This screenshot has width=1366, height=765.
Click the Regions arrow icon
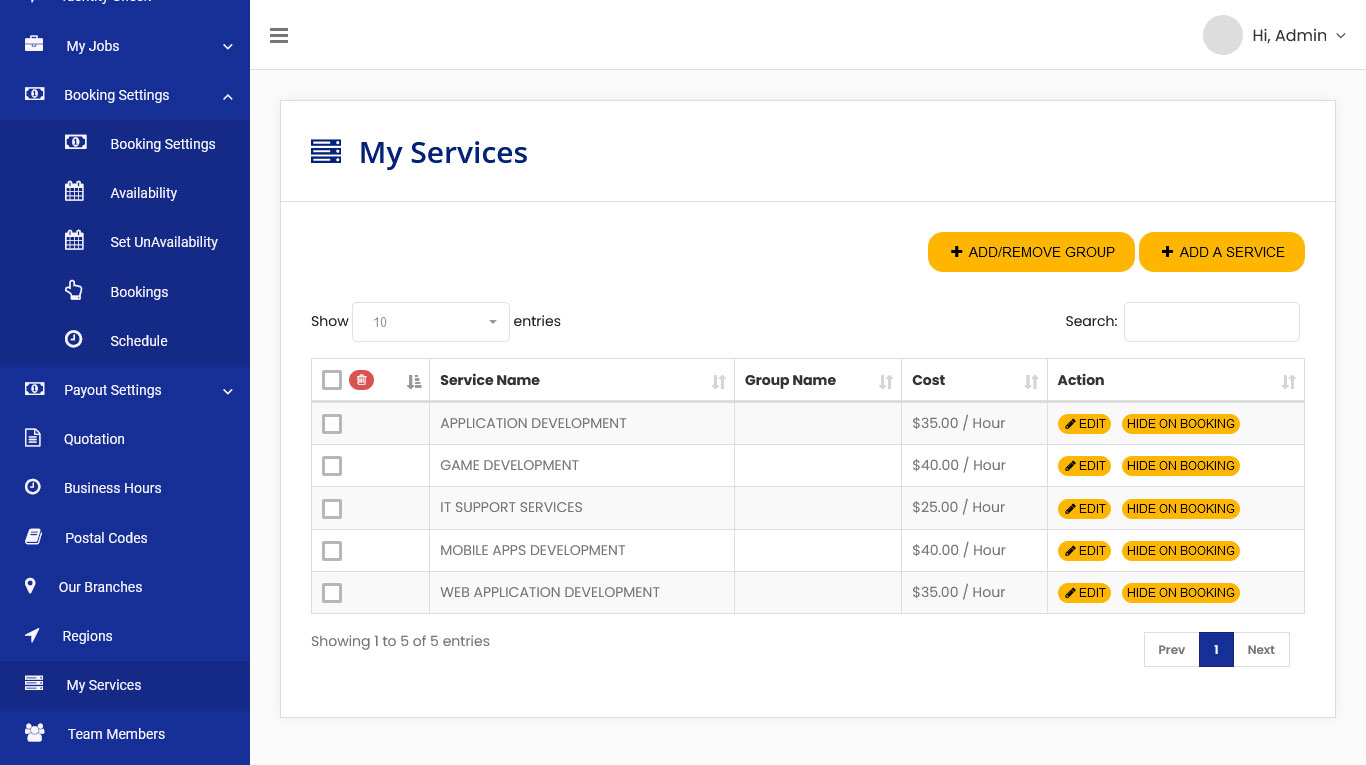pyautogui.click(x=32, y=636)
